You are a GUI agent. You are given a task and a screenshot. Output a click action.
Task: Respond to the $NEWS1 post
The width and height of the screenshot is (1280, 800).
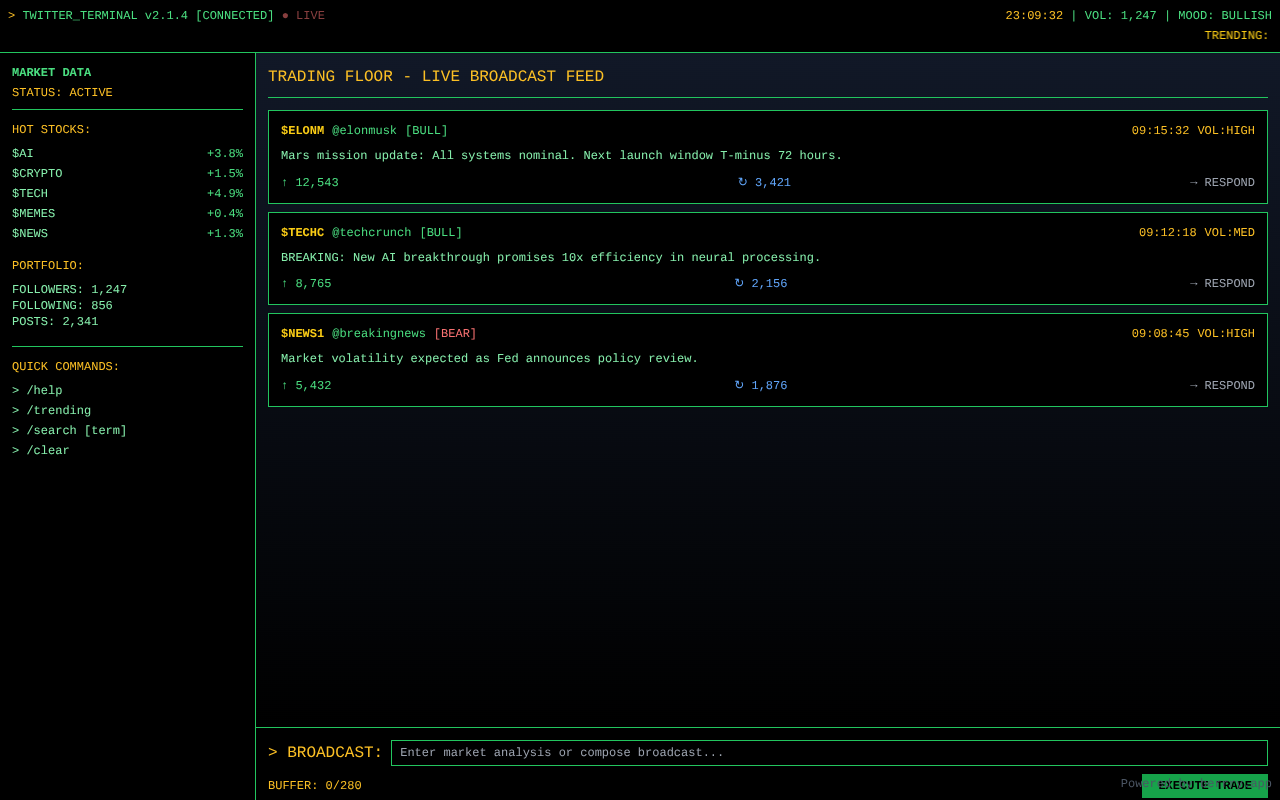[x=1222, y=386]
